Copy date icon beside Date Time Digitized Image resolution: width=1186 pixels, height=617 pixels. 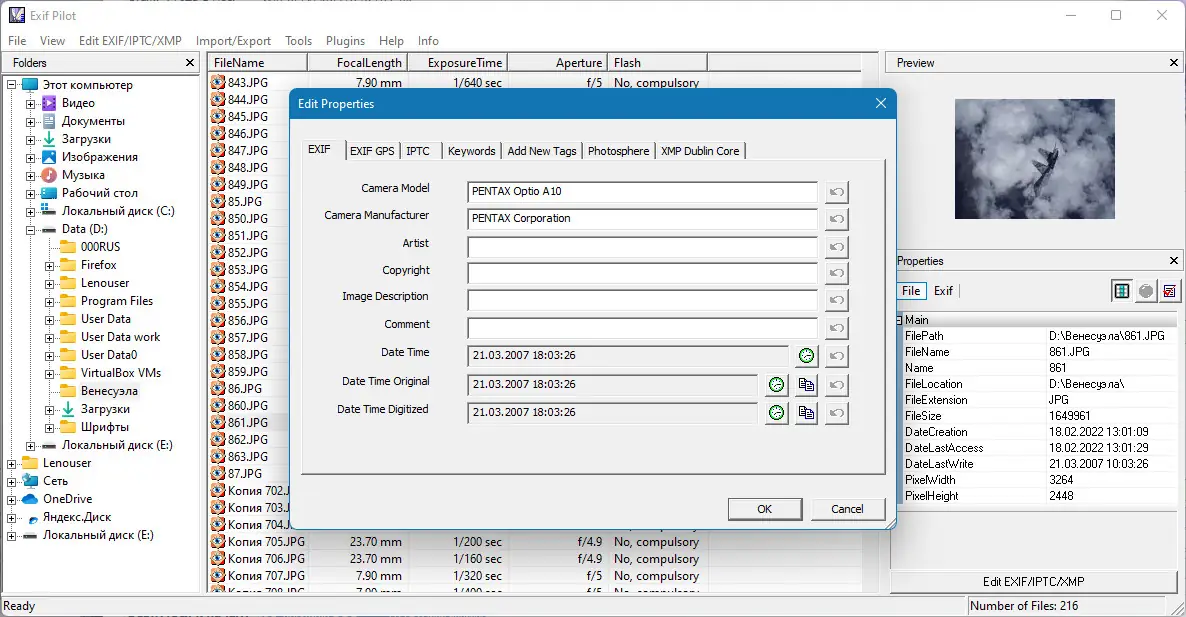[x=806, y=413]
